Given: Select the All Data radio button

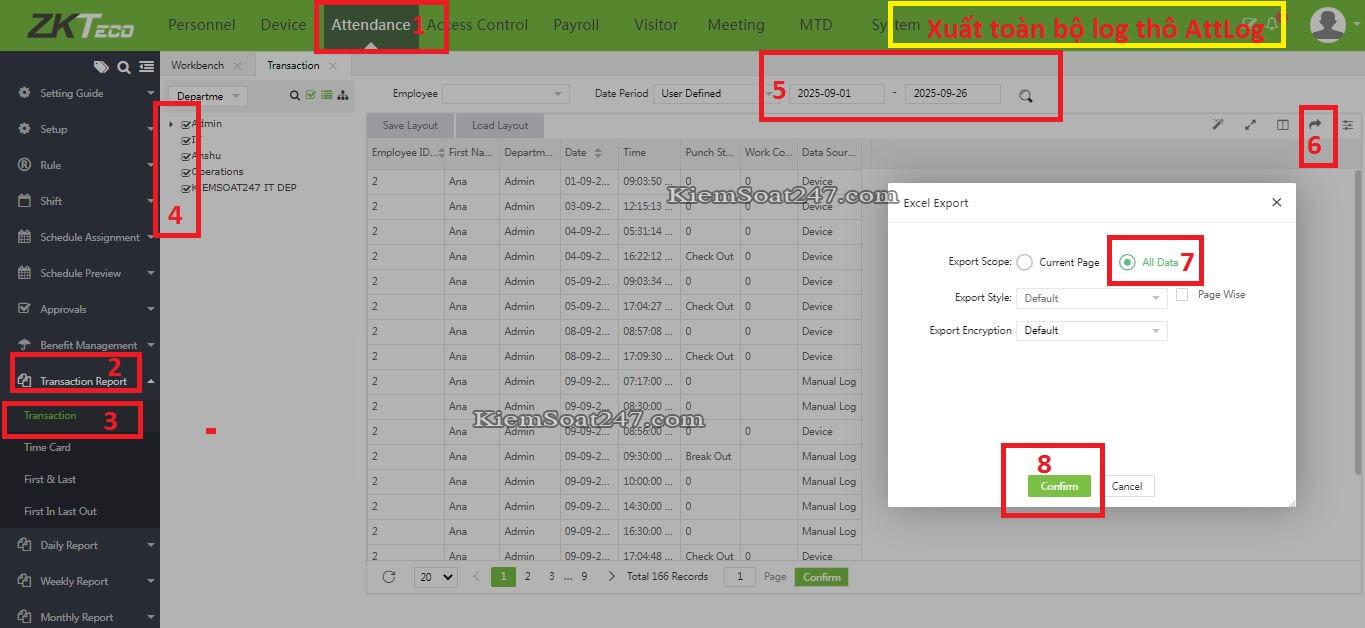Looking at the screenshot, I should point(1127,262).
